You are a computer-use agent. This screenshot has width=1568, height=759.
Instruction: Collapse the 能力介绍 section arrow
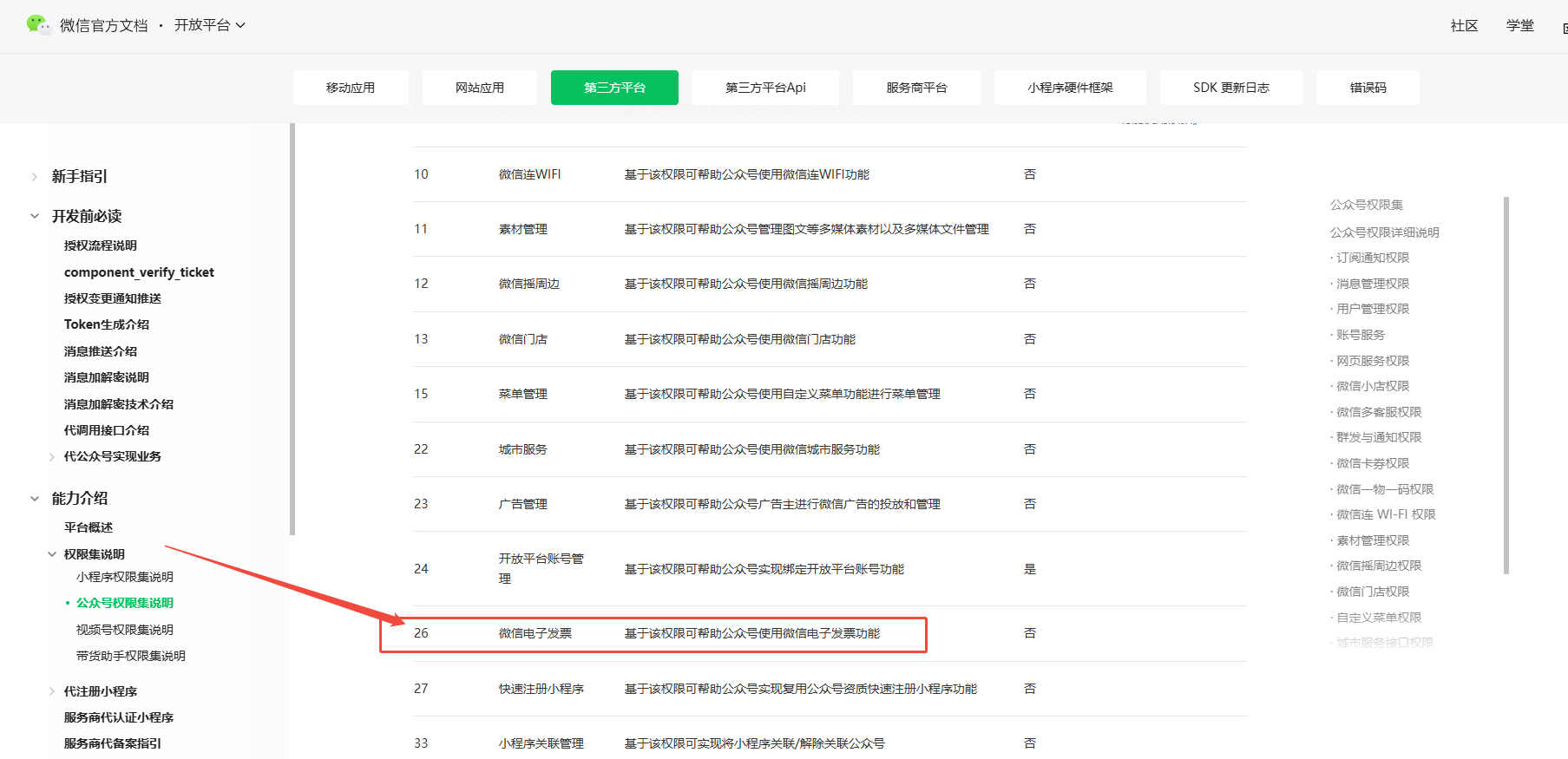[35, 499]
